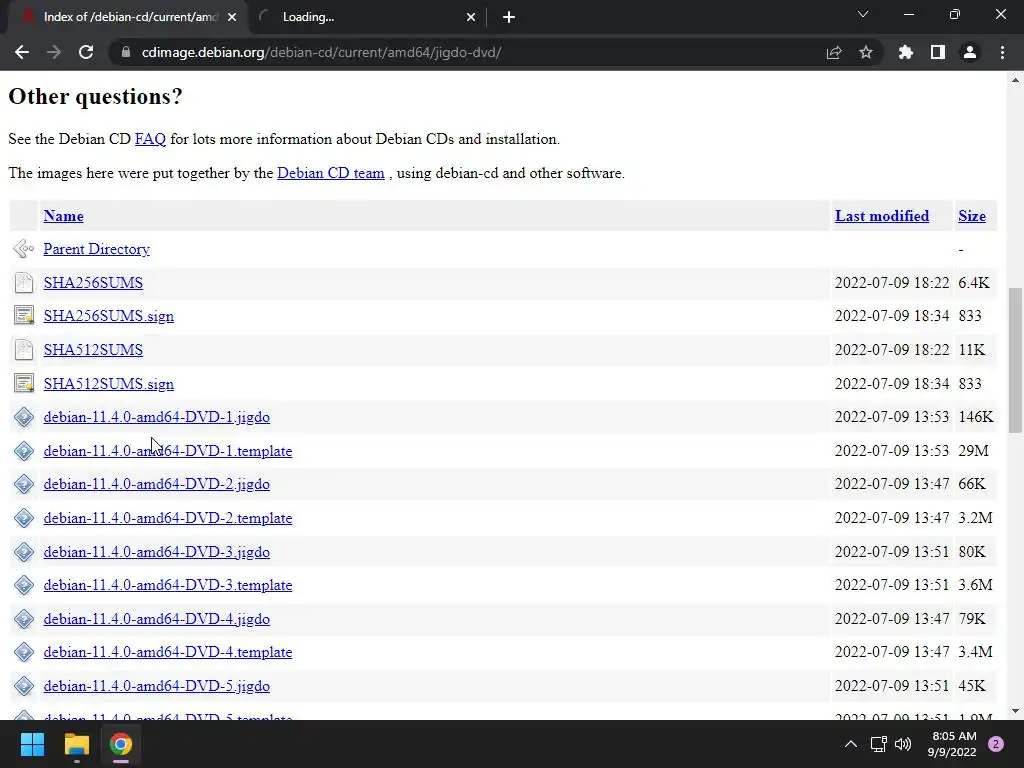The height and width of the screenshot is (768, 1024).
Task: Open the Extensions puzzle icon
Action: point(905,52)
